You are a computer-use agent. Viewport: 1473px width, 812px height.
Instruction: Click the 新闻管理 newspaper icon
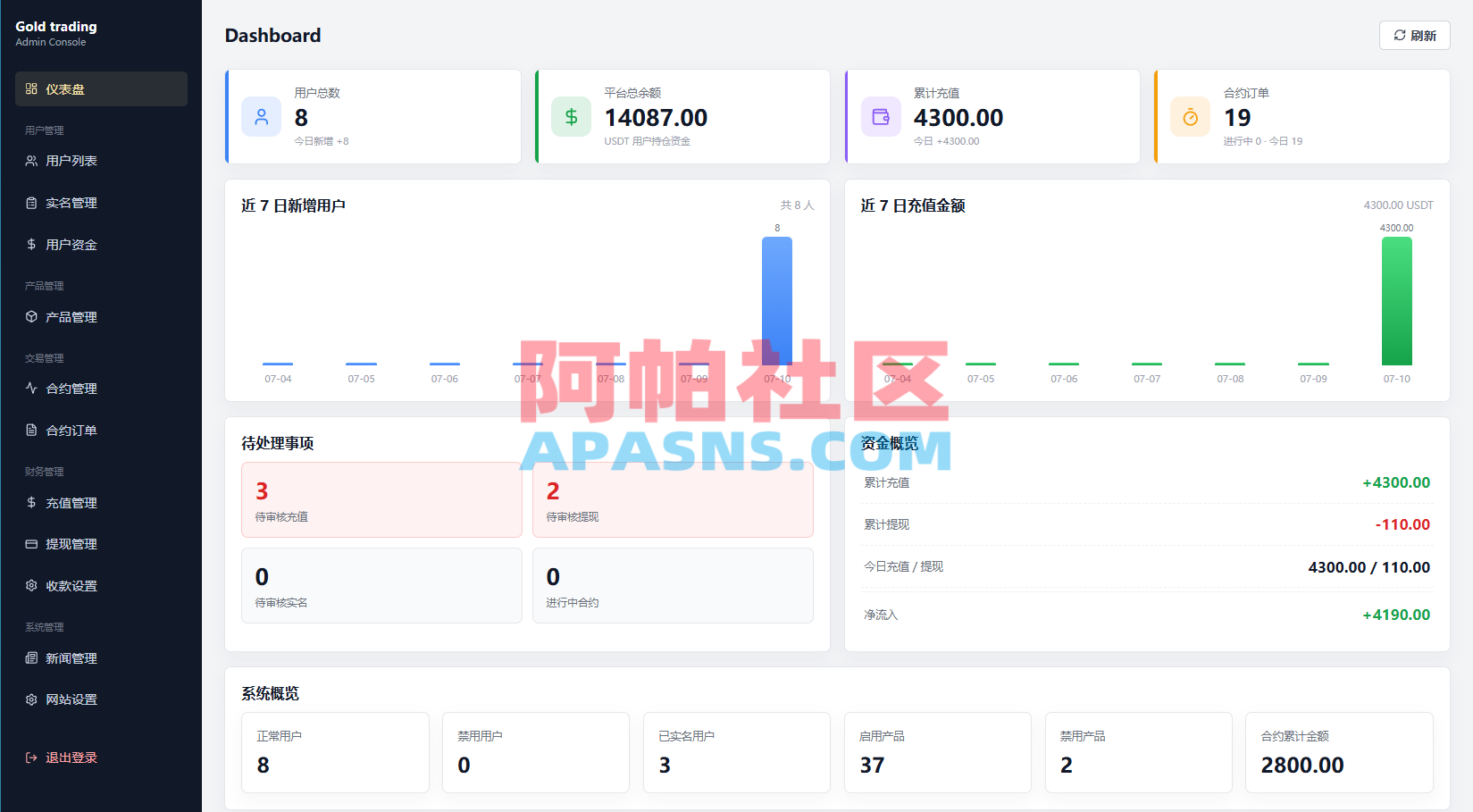point(31,658)
